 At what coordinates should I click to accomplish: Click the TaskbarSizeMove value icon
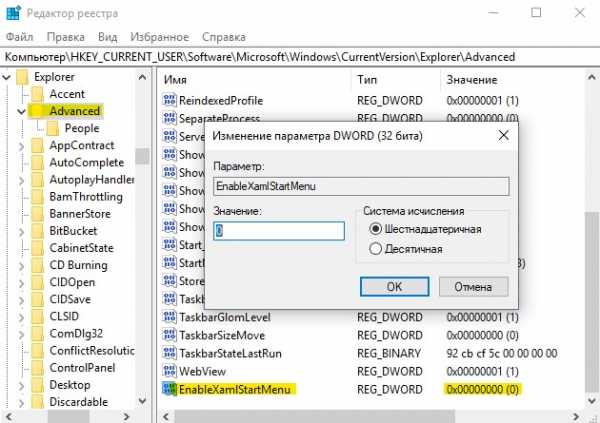[x=169, y=335]
